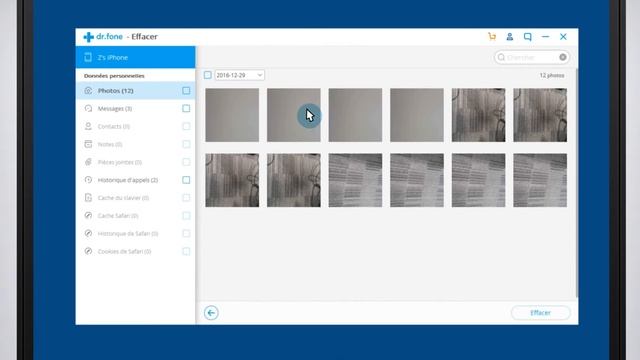This screenshot has width=640, height=360.
Task: Click the dr.fone logo
Action: point(103,37)
